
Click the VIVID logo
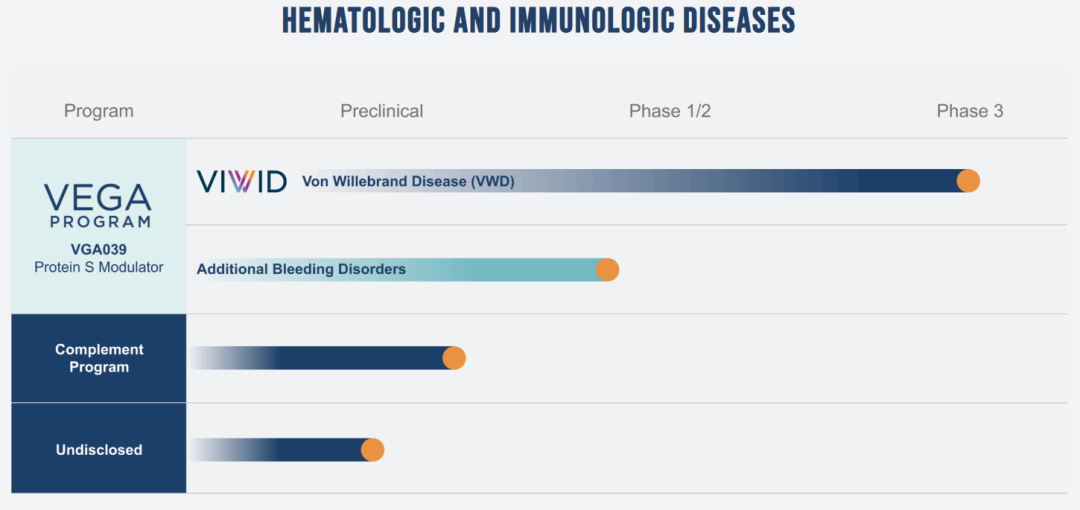point(242,181)
